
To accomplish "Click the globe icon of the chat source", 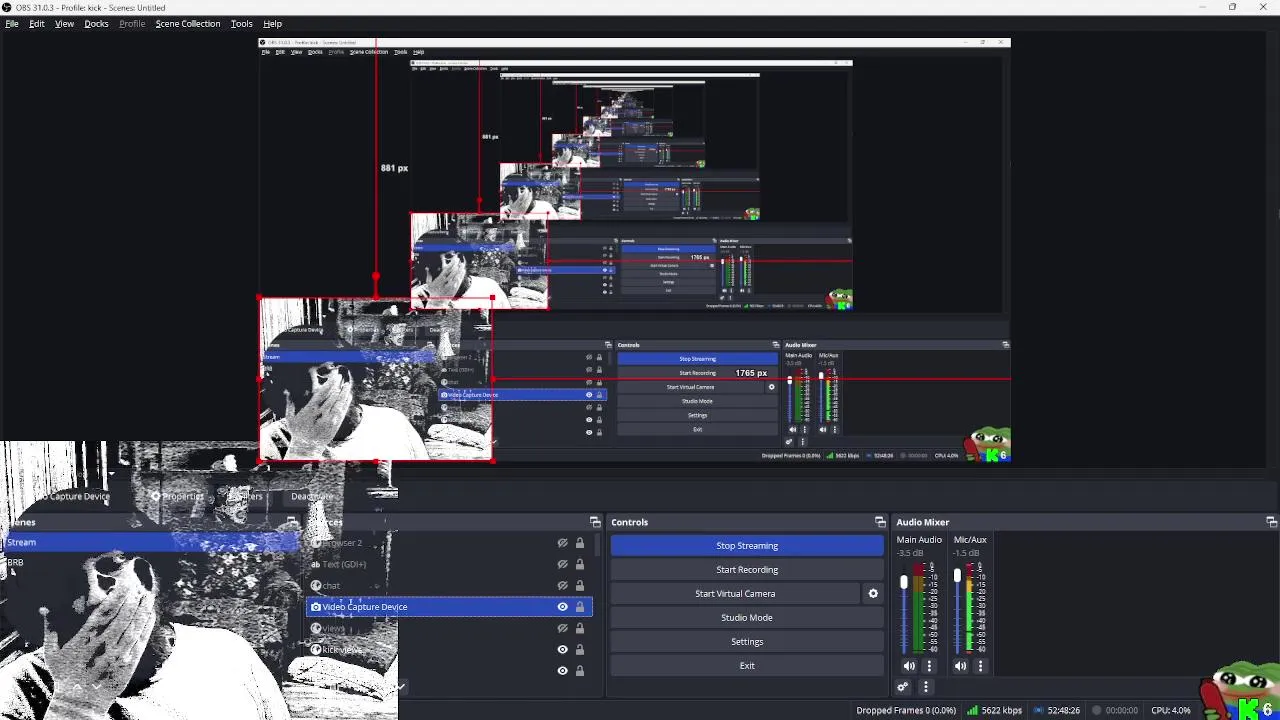I will click(316, 586).
